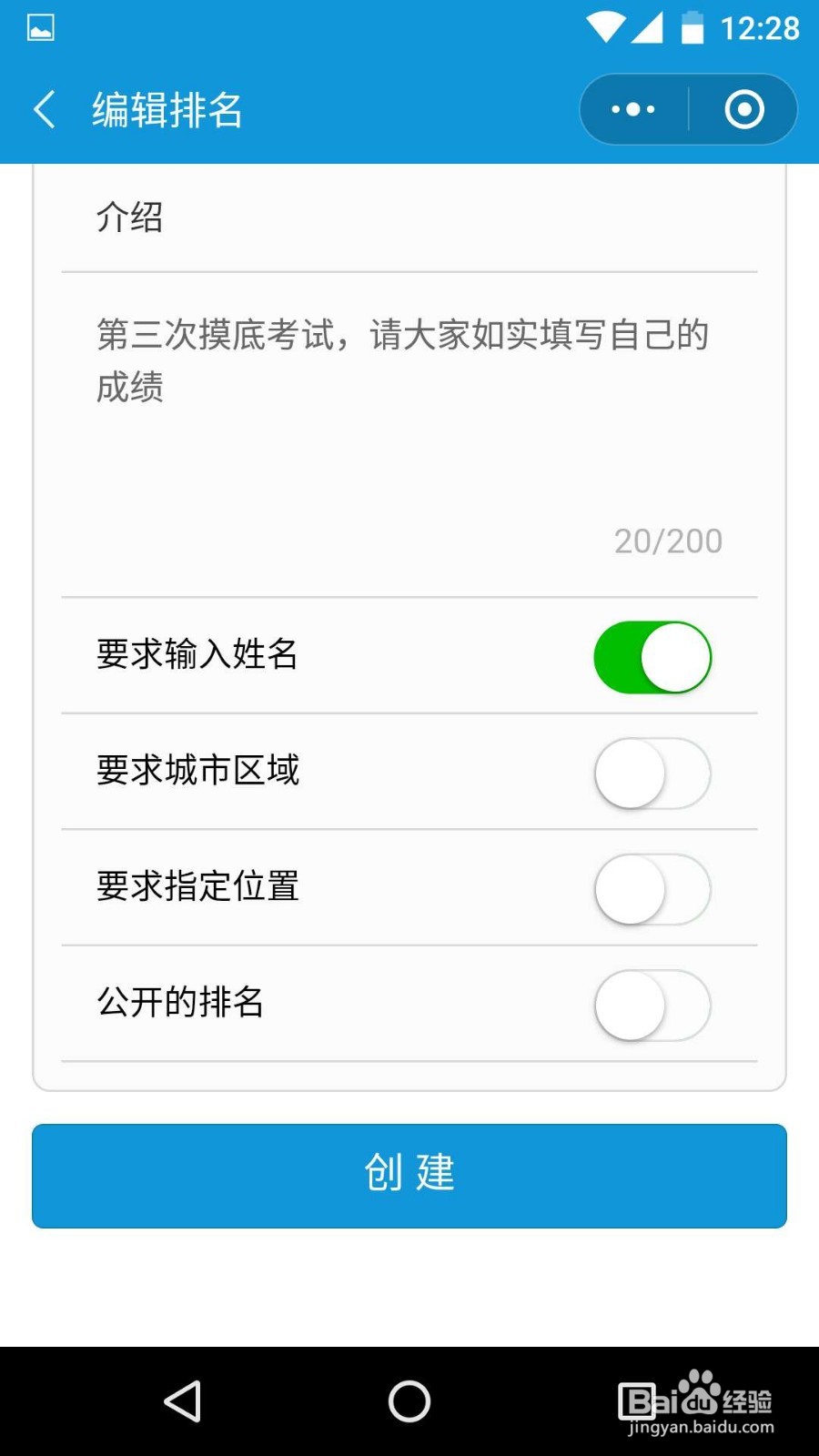Viewport: 819px width, 1456px height.
Task: Tap the mini program close circle icon
Action: point(744,109)
